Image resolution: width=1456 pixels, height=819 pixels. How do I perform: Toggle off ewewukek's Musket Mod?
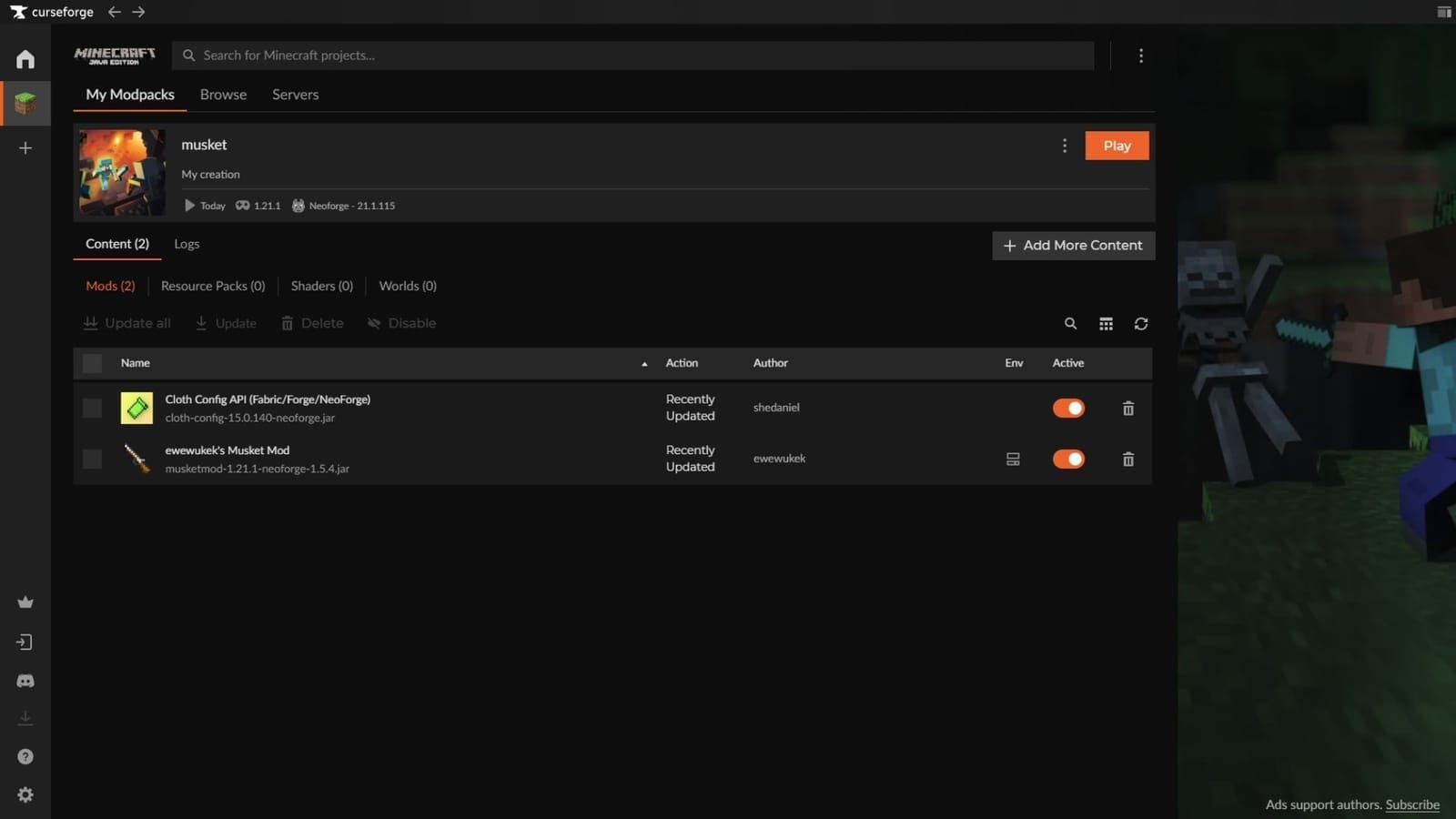coord(1067,459)
